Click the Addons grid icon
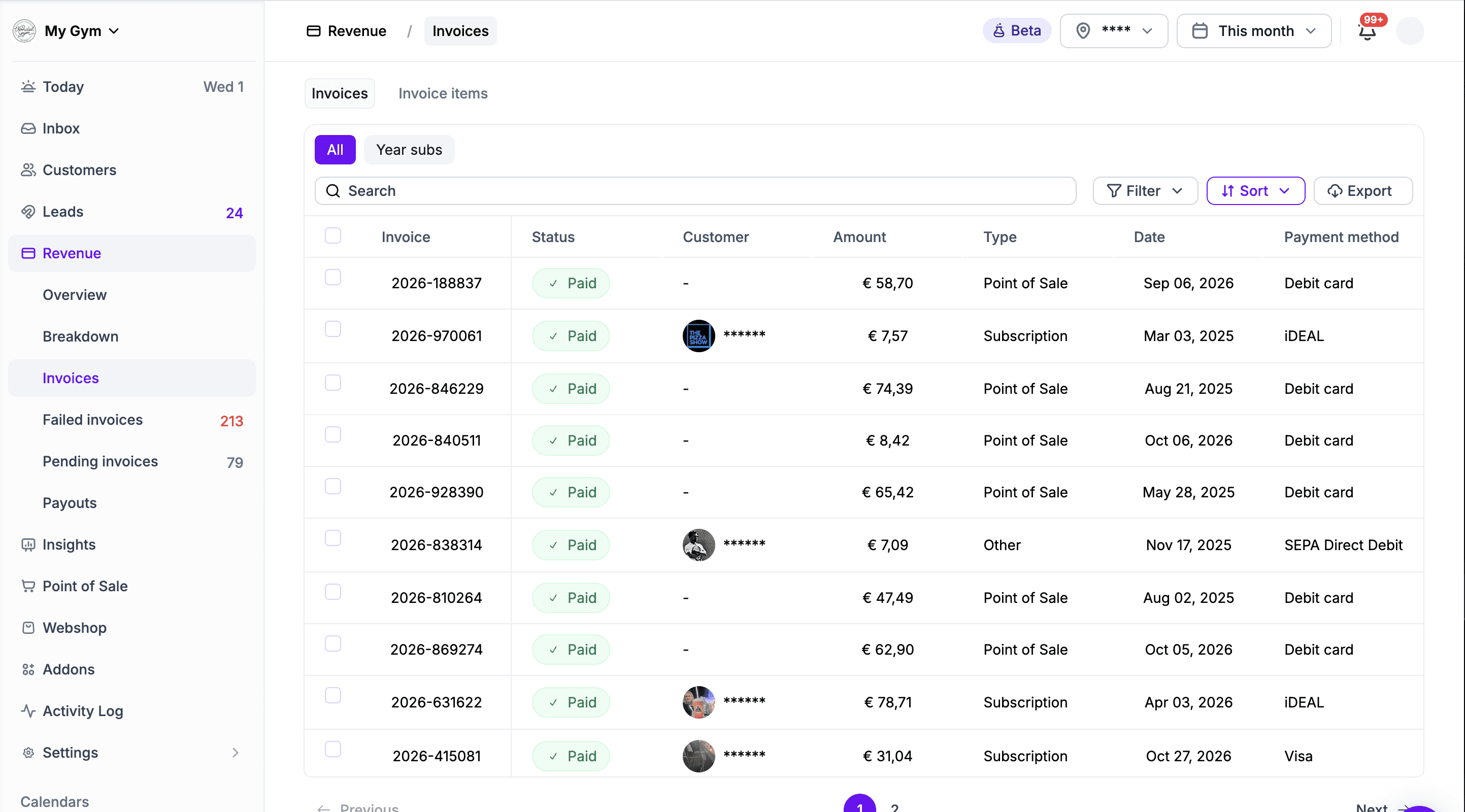Image resolution: width=1465 pixels, height=812 pixels. 28,669
